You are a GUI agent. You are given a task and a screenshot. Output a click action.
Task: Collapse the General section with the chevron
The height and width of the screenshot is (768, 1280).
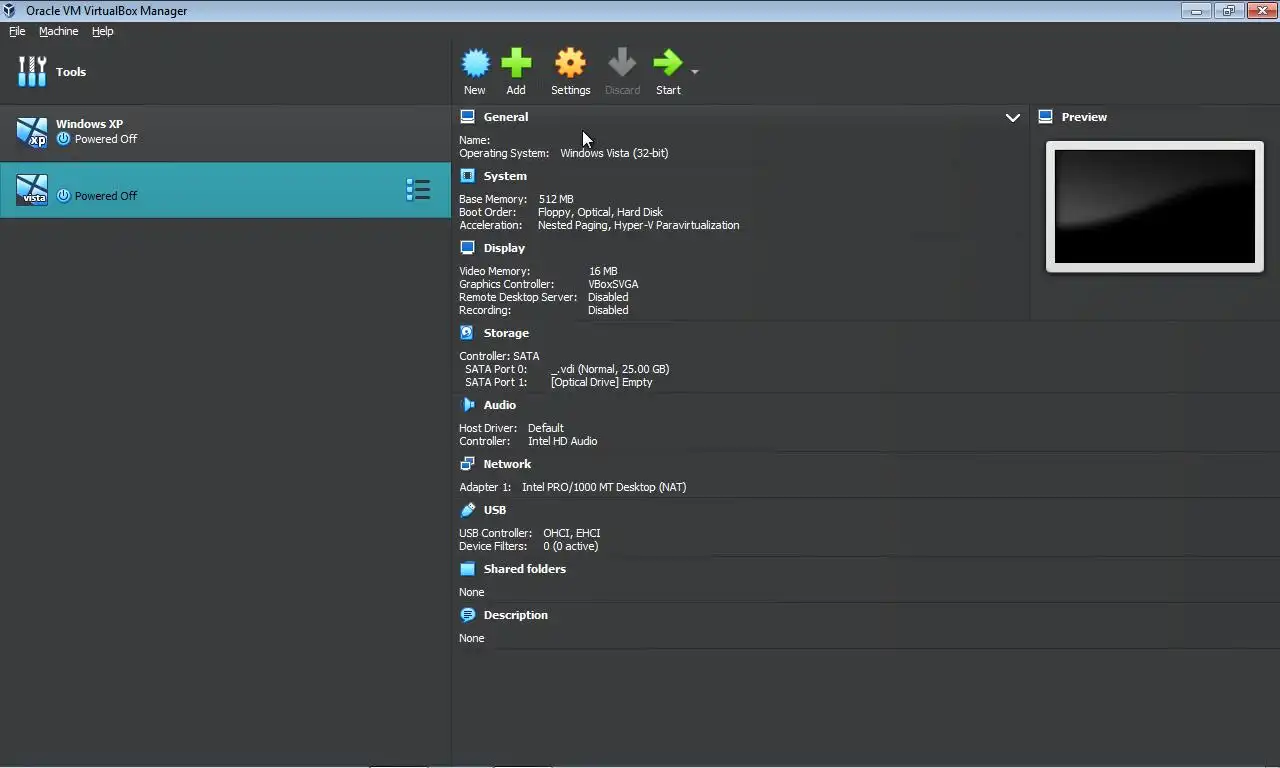click(x=1012, y=117)
